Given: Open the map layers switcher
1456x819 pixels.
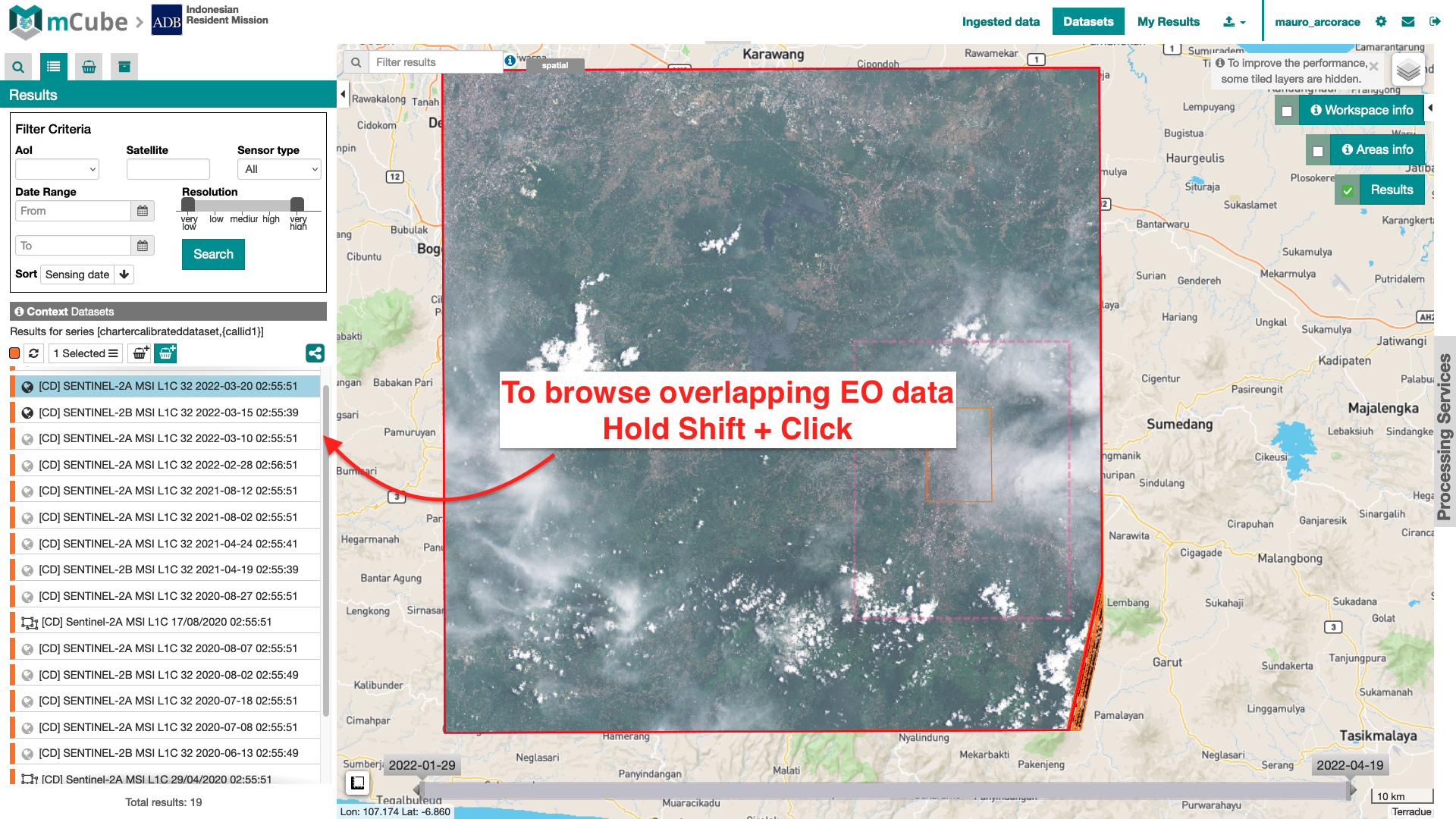Looking at the screenshot, I should [x=1408, y=71].
